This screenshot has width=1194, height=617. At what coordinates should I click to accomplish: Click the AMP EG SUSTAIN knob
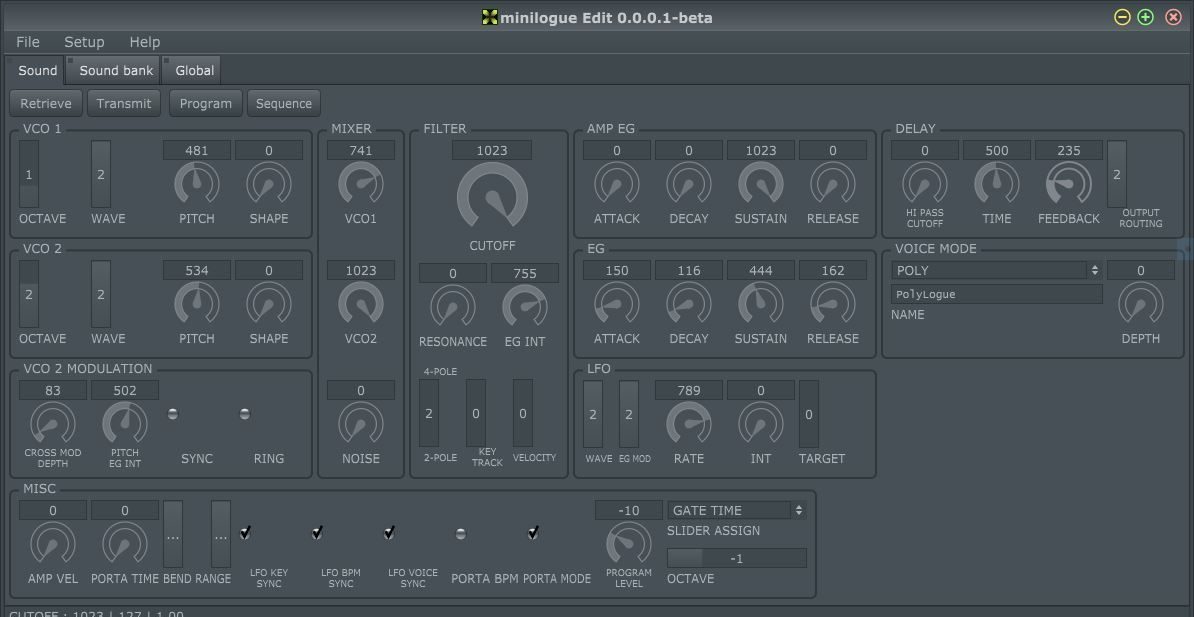(760, 186)
